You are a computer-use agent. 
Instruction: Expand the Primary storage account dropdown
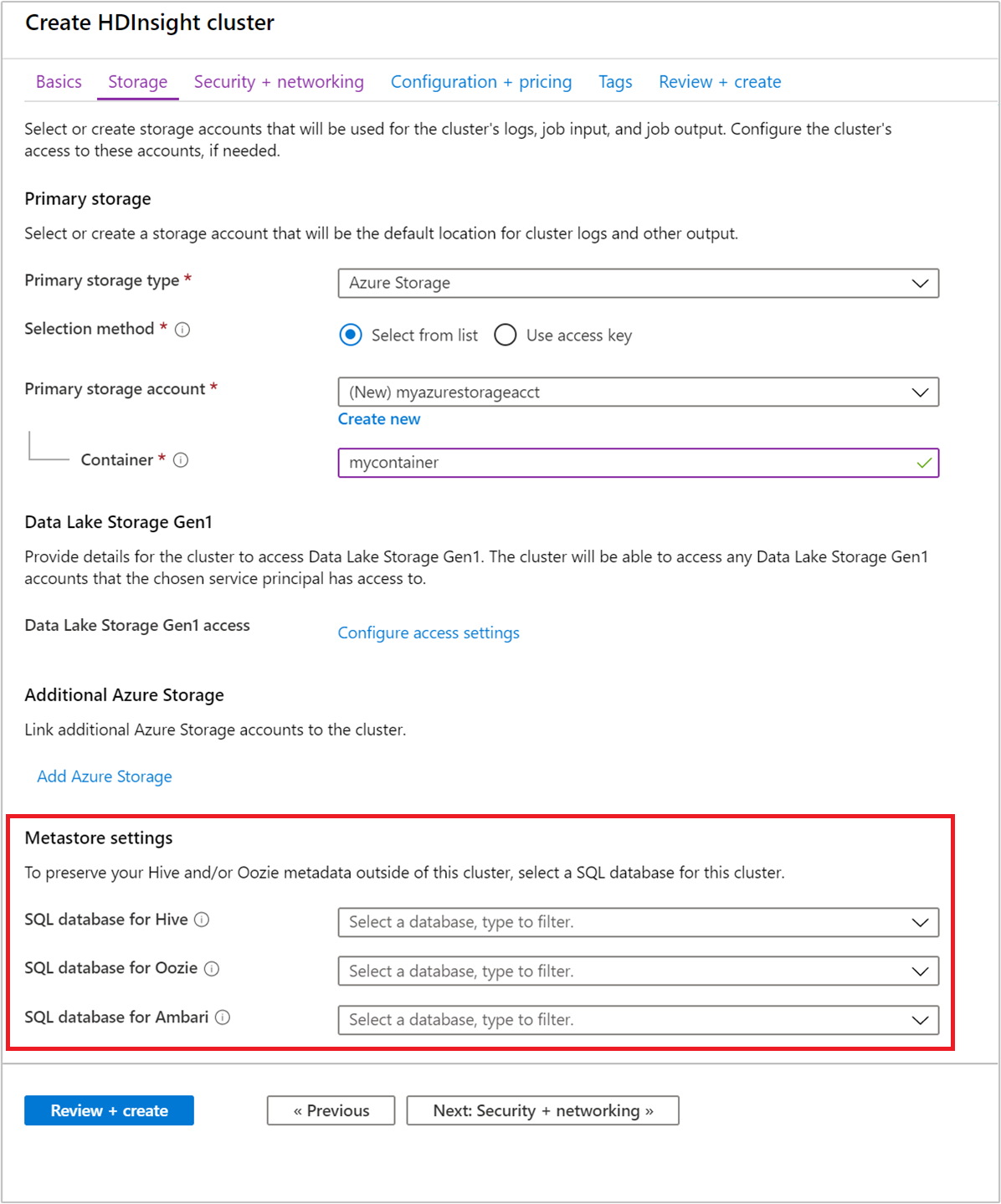(639, 392)
